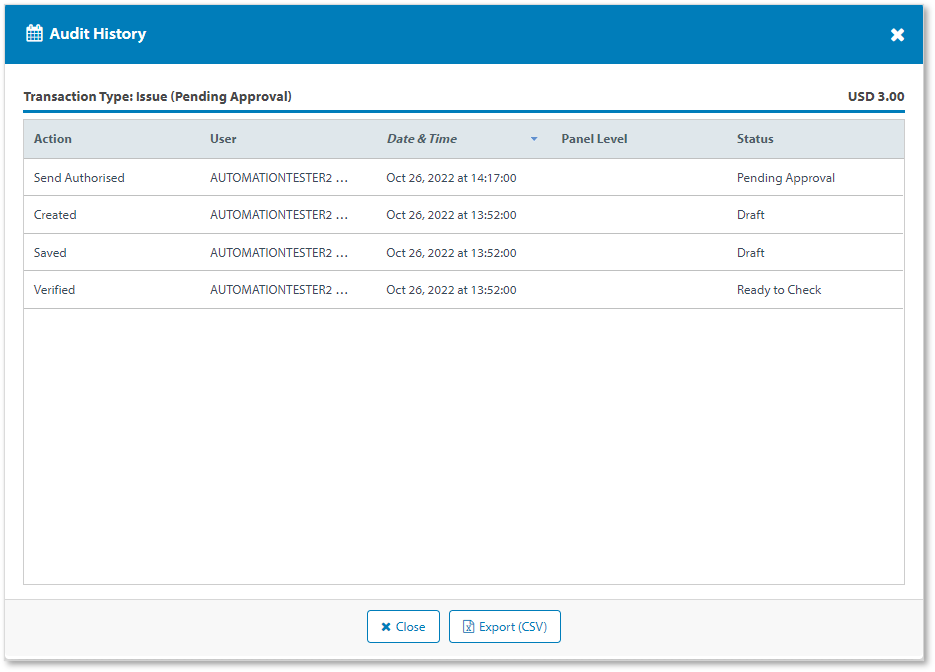Click the USD 3.00 amount label

click(x=875, y=97)
